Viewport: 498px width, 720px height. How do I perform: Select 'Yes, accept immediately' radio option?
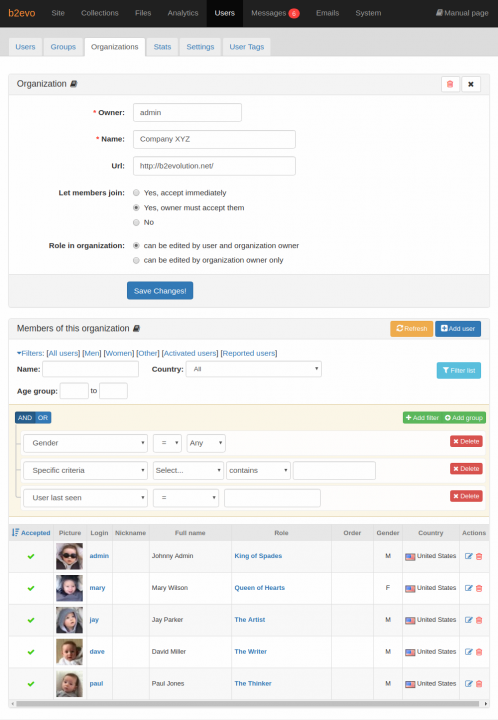pos(136,193)
